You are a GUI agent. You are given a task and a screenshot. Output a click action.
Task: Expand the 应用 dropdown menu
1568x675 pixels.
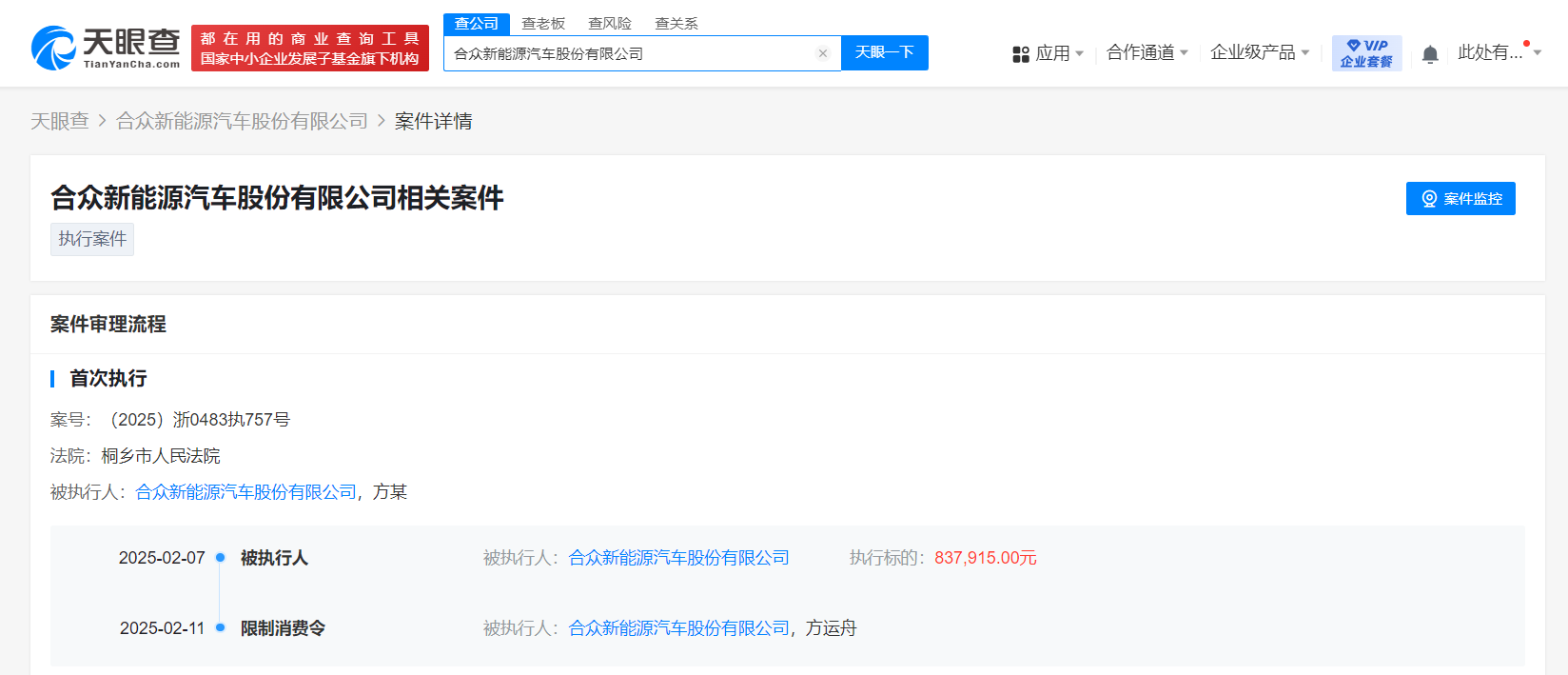[1060, 53]
